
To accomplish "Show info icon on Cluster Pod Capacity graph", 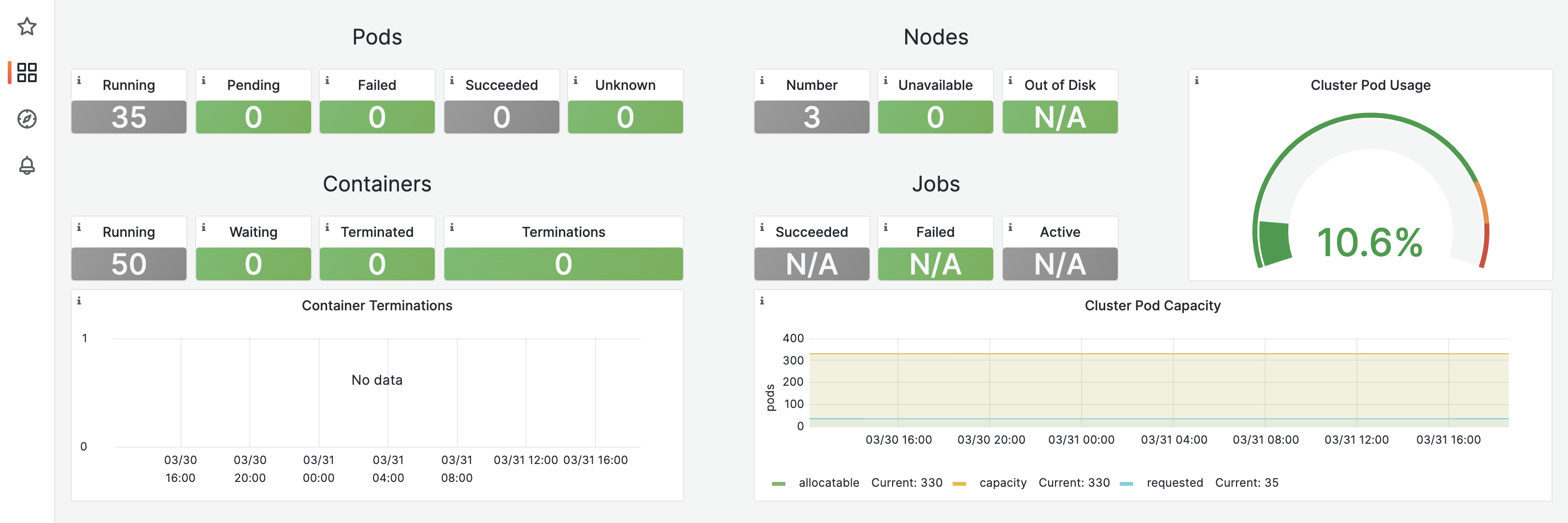I will coord(762,301).
